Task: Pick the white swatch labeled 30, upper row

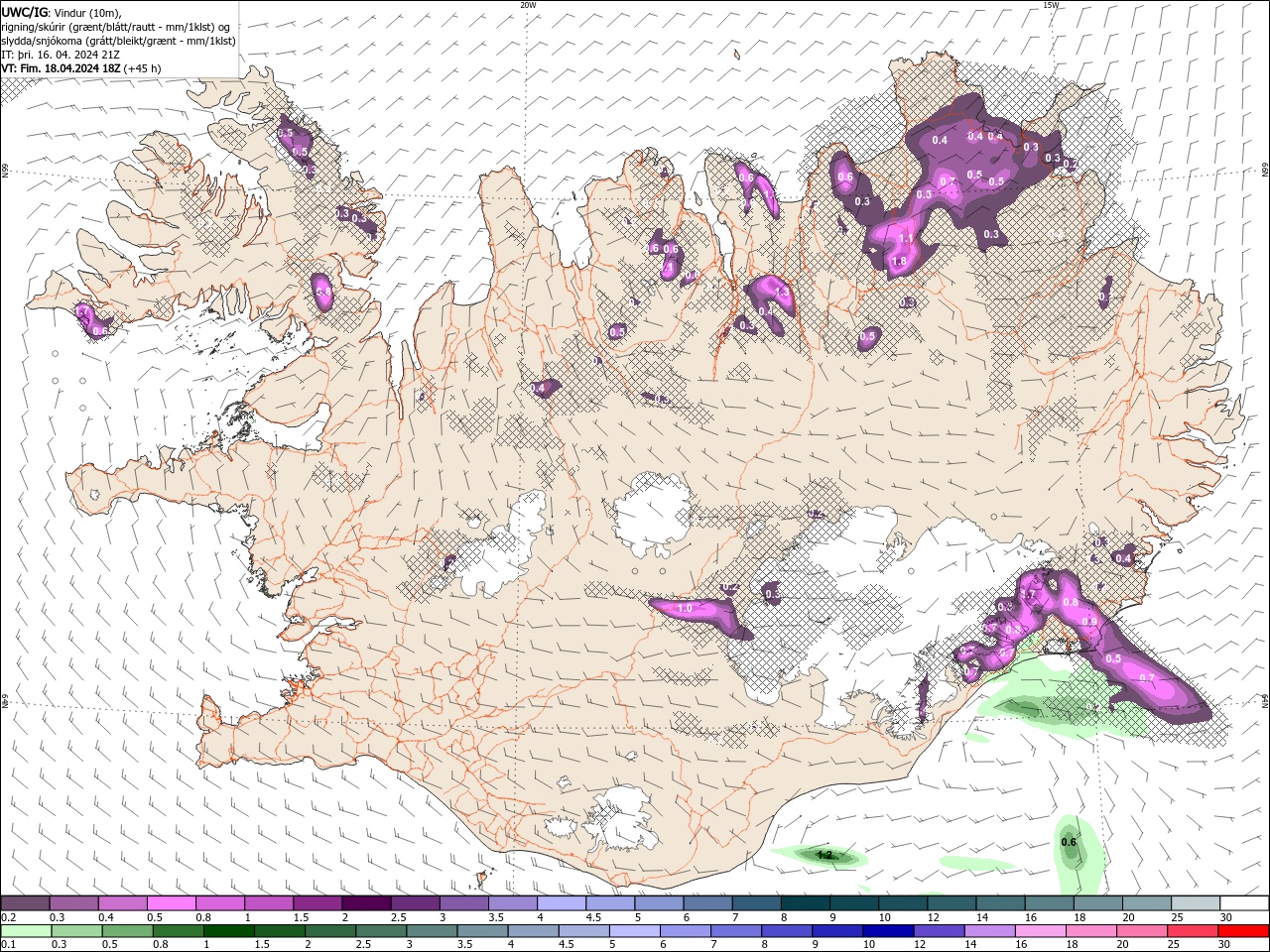Action: (1244, 903)
